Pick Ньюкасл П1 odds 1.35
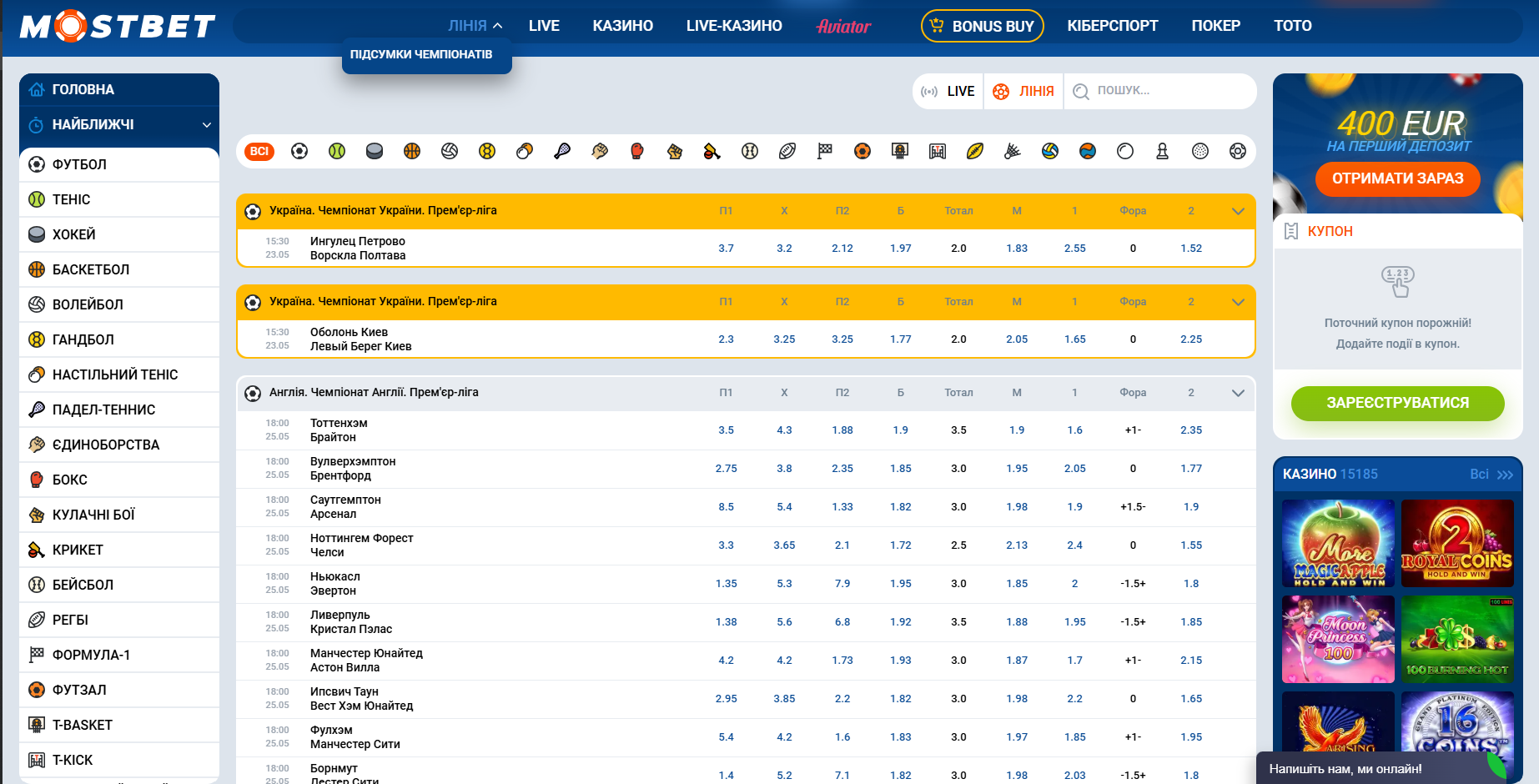 (x=727, y=584)
